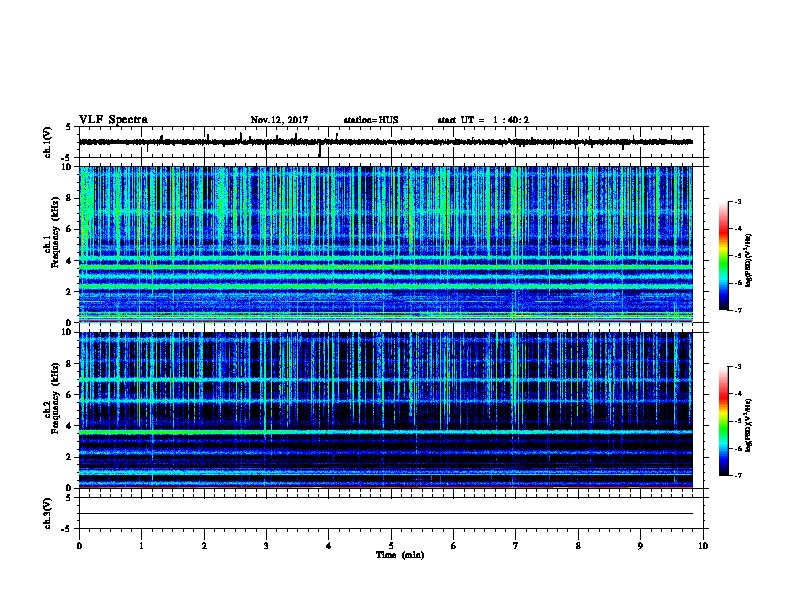Click time axis tick label "7"
Image resolution: width=792 pixels, height=612 pixels.
pyautogui.click(x=516, y=546)
